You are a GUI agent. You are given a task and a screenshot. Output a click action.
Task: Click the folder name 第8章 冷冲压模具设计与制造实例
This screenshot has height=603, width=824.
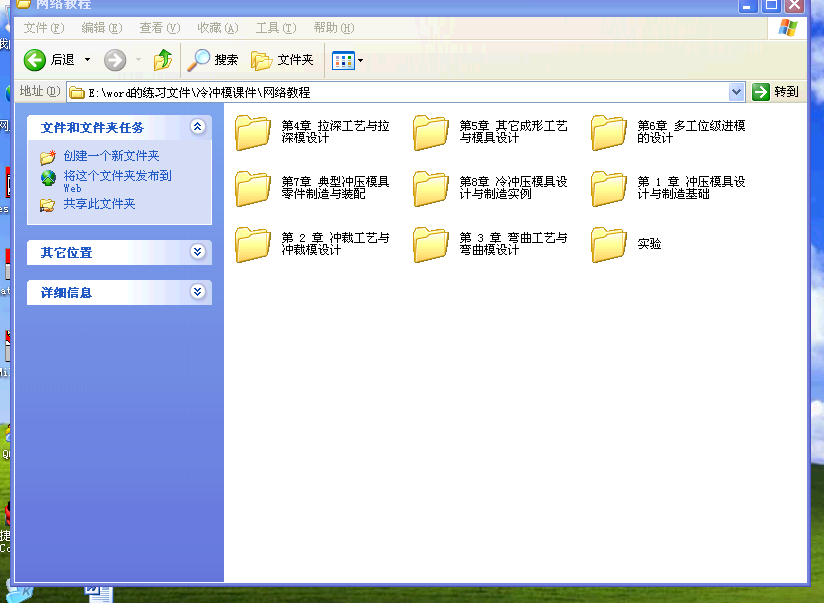click(513, 188)
